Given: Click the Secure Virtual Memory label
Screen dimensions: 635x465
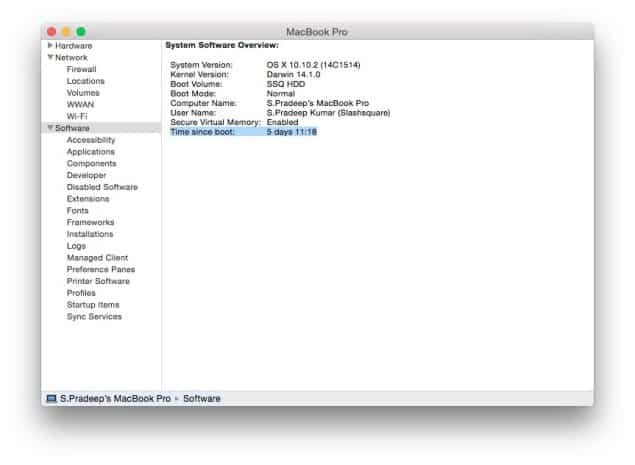Looking at the screenshot, I should [x=215, y=122].
